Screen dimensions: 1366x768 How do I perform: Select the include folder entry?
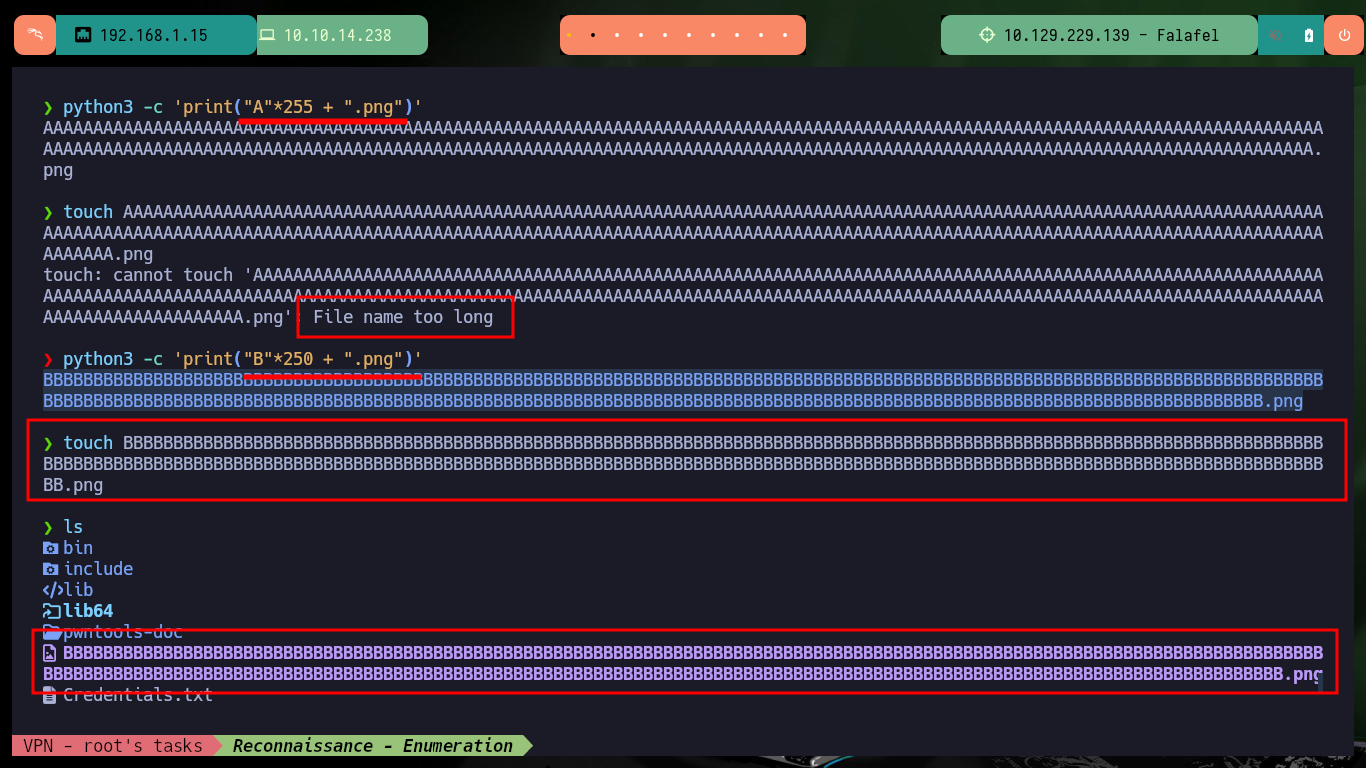click(x=88, y=569)
